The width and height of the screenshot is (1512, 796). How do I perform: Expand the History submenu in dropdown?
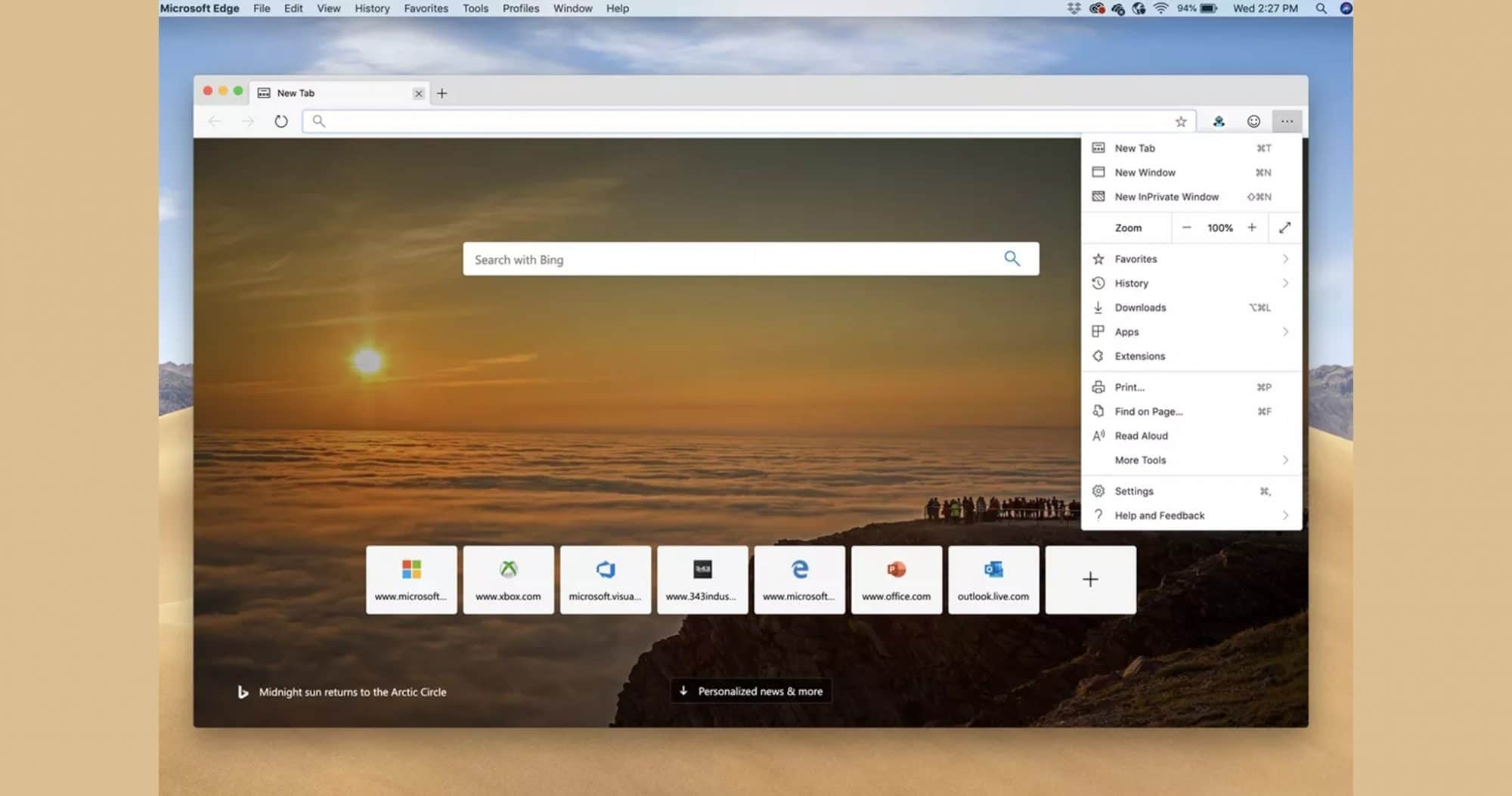click(x=1191, y=283)
